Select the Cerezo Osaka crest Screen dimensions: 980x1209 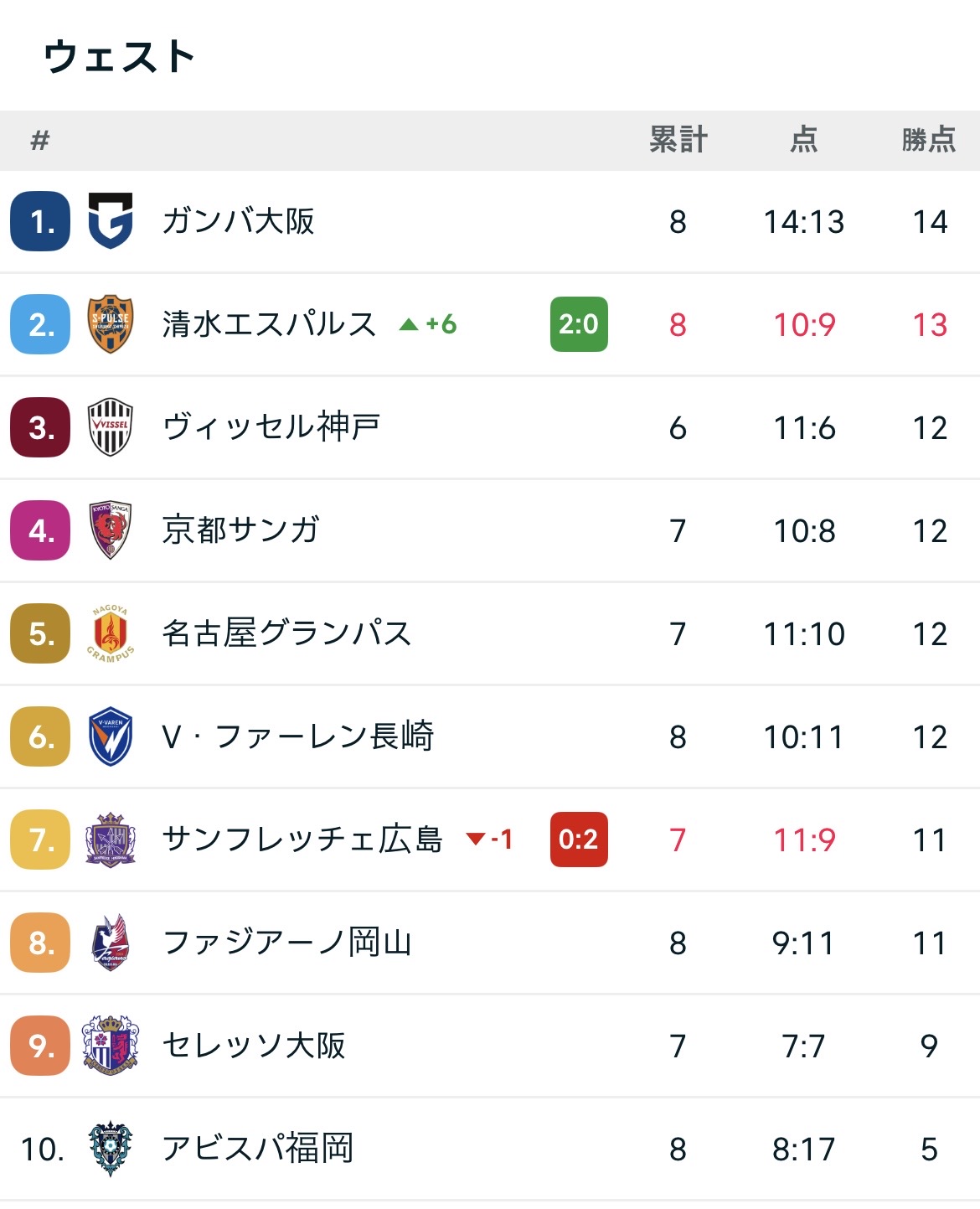[x=111, y=1046]
